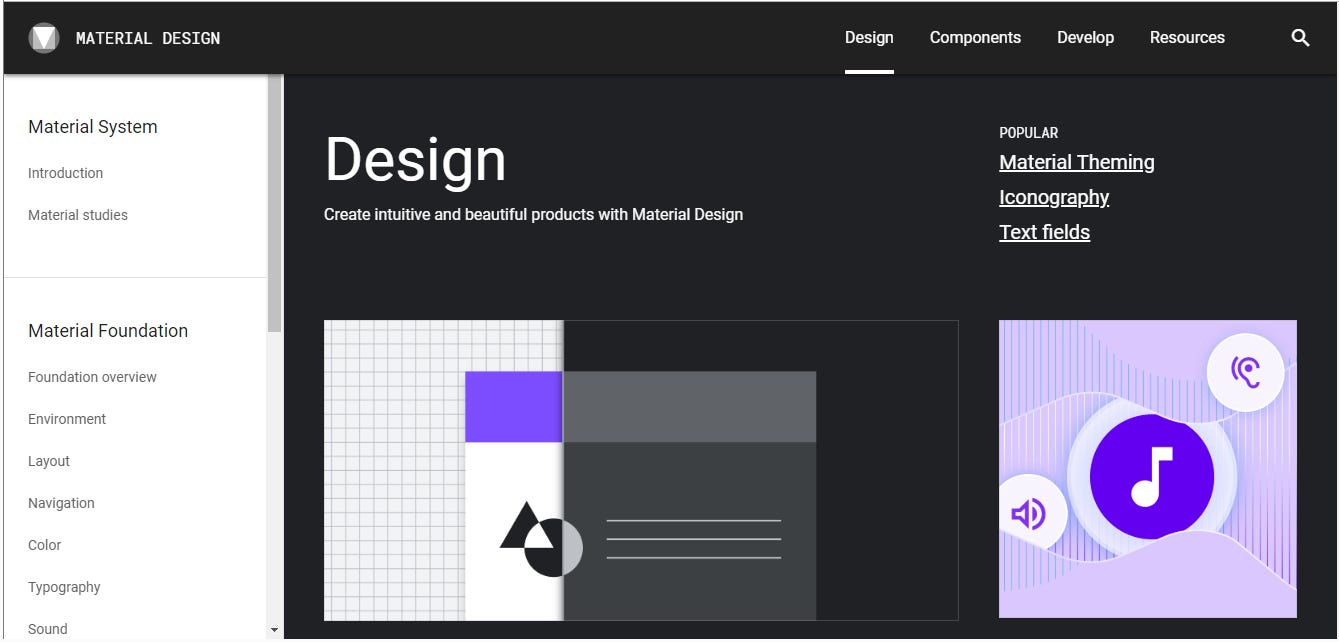Click the sidebar scrollbar down arrow

275,630
